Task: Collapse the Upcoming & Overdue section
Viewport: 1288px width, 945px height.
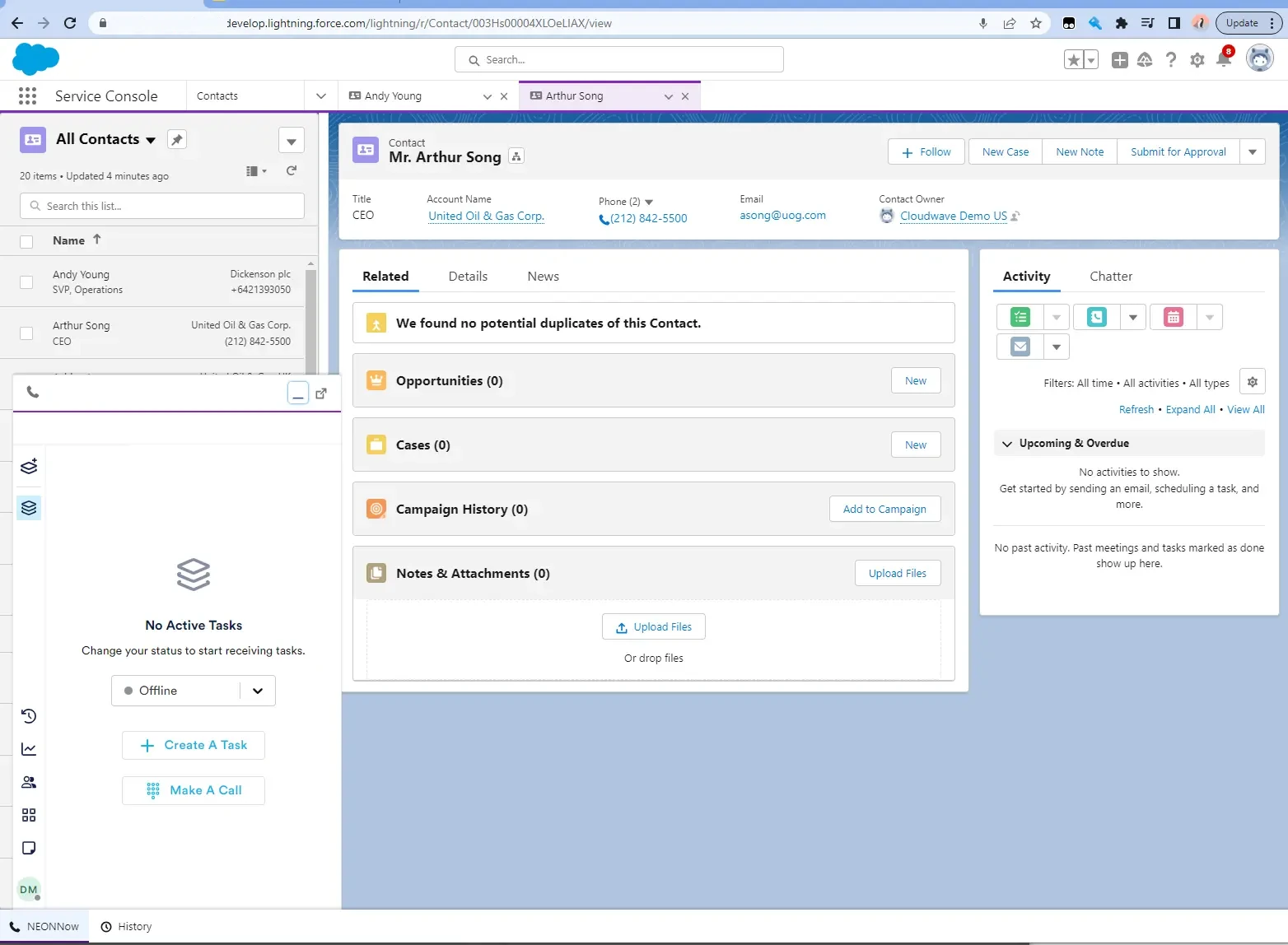Action: [x=1006, y=444]
